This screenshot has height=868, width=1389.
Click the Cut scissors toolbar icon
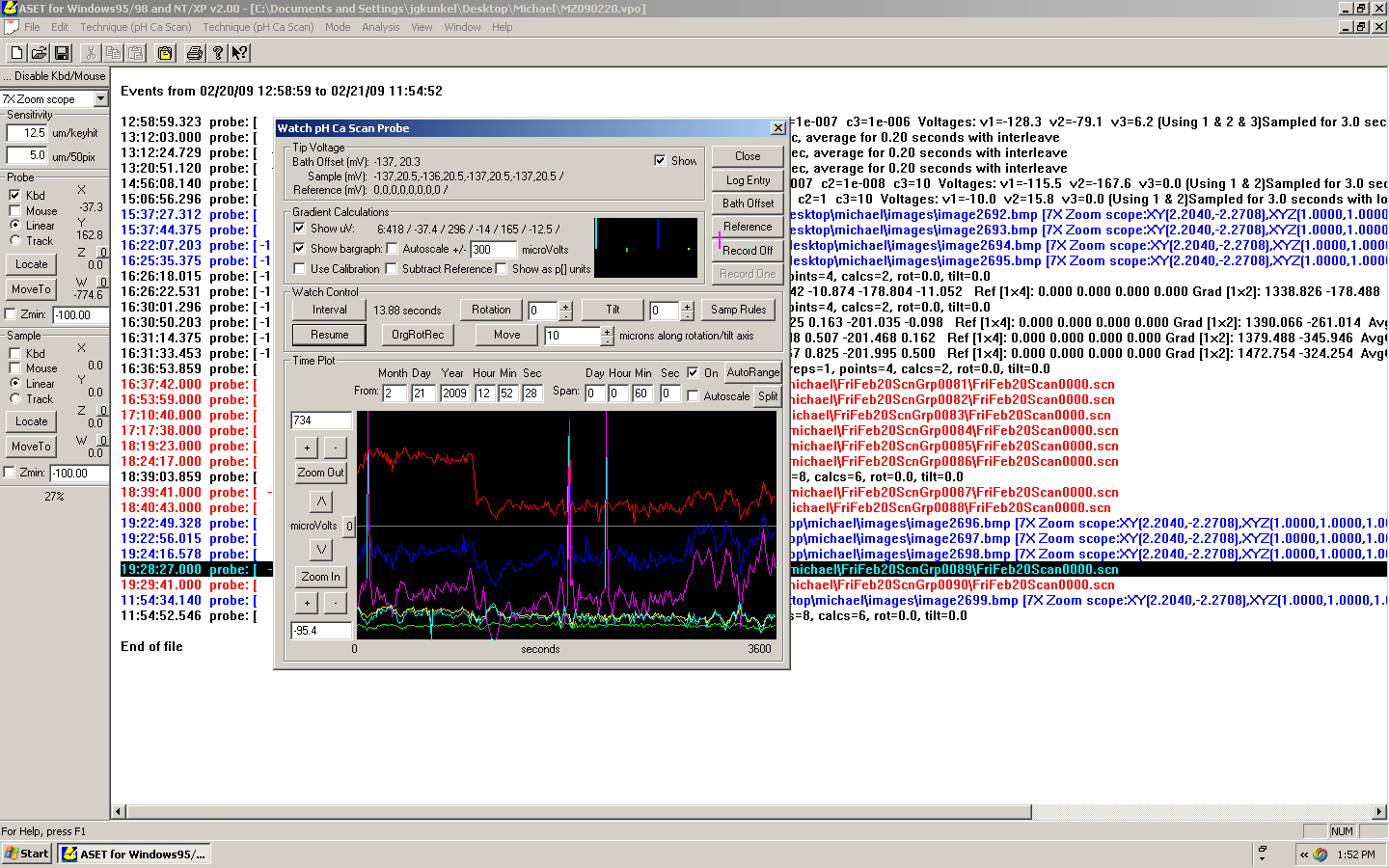coord(91,53)
